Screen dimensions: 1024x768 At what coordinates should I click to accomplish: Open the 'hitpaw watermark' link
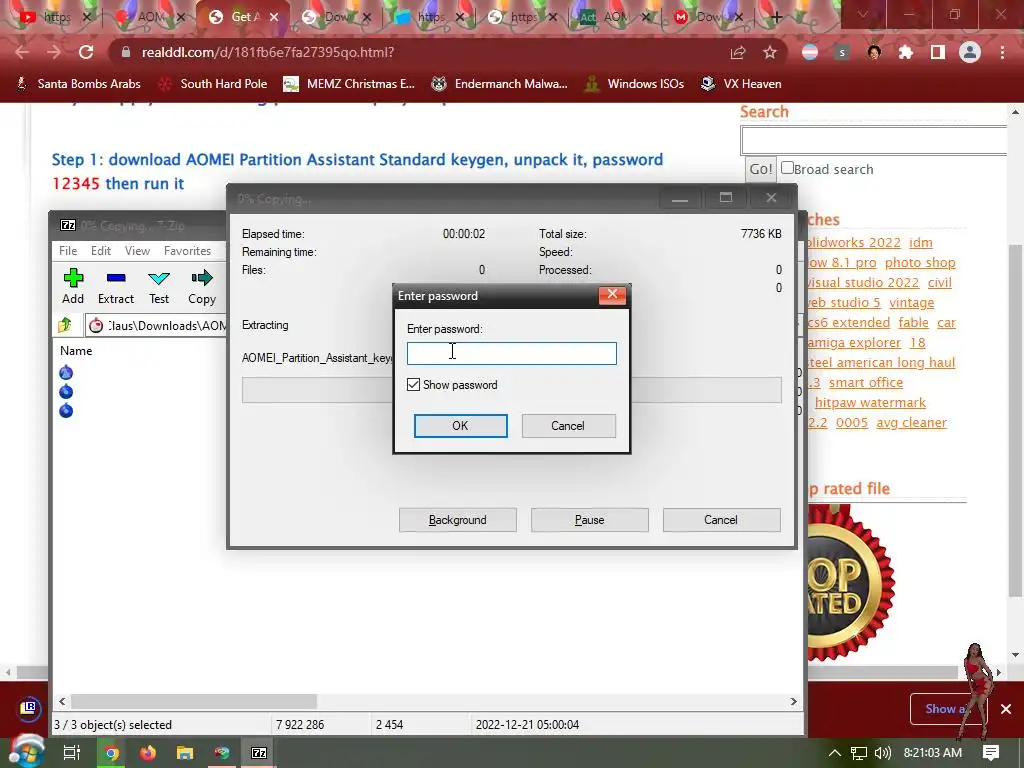[x=870, y=403]
